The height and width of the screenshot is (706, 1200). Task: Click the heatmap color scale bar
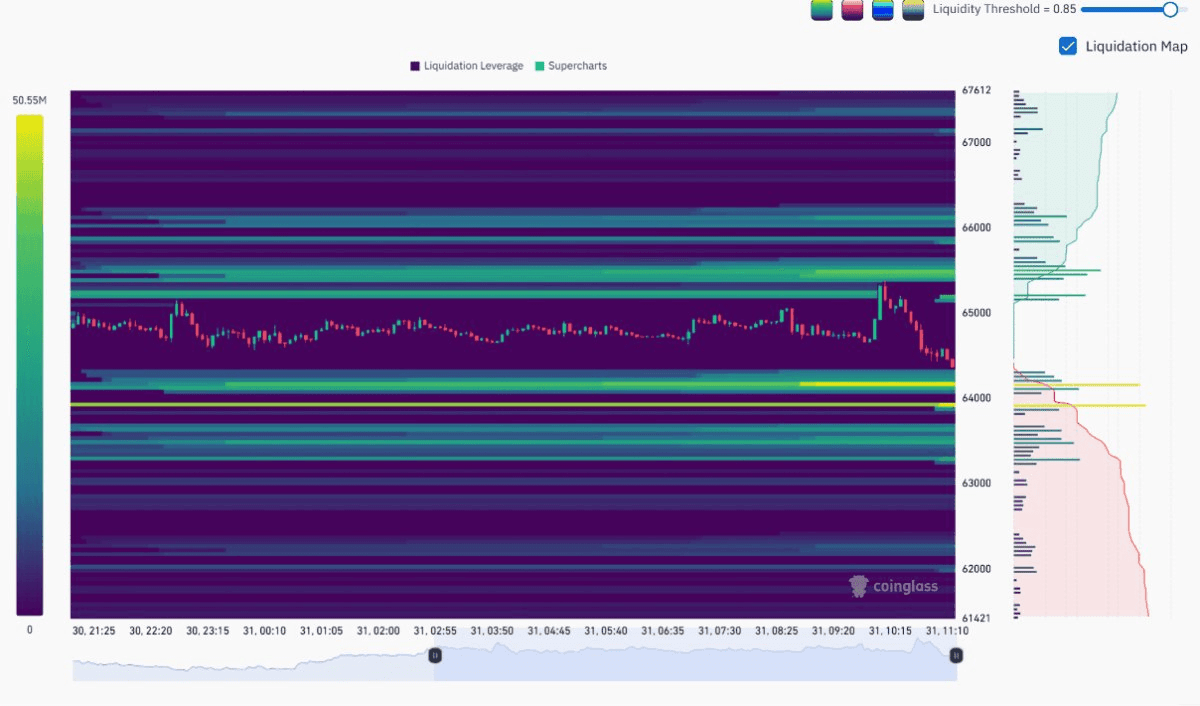30,365
